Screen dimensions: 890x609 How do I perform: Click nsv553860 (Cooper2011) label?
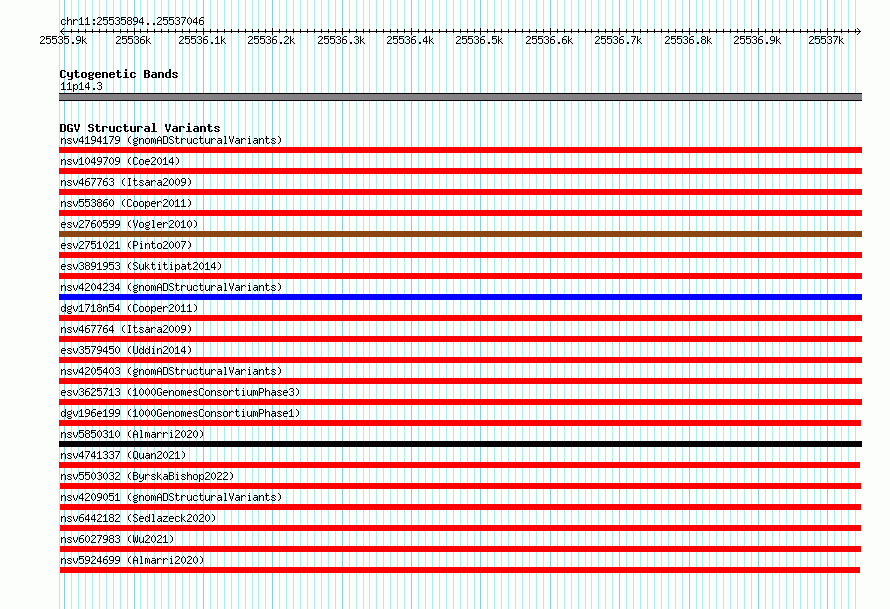point(126,203)
